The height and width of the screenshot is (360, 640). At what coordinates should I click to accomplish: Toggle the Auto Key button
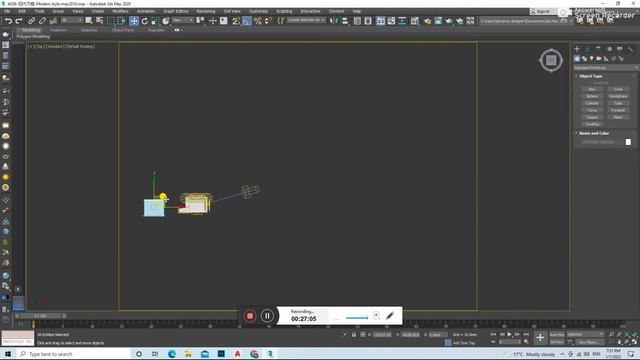pos(557,335)
